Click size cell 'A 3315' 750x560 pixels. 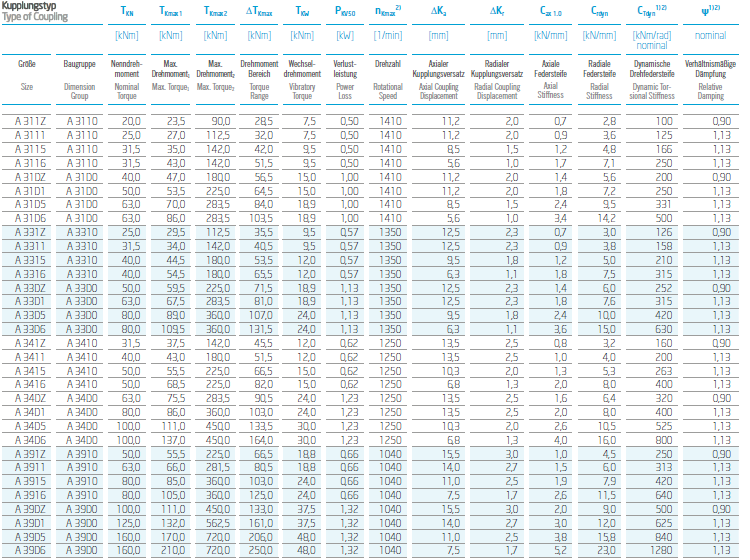click(x=30, y=260)
